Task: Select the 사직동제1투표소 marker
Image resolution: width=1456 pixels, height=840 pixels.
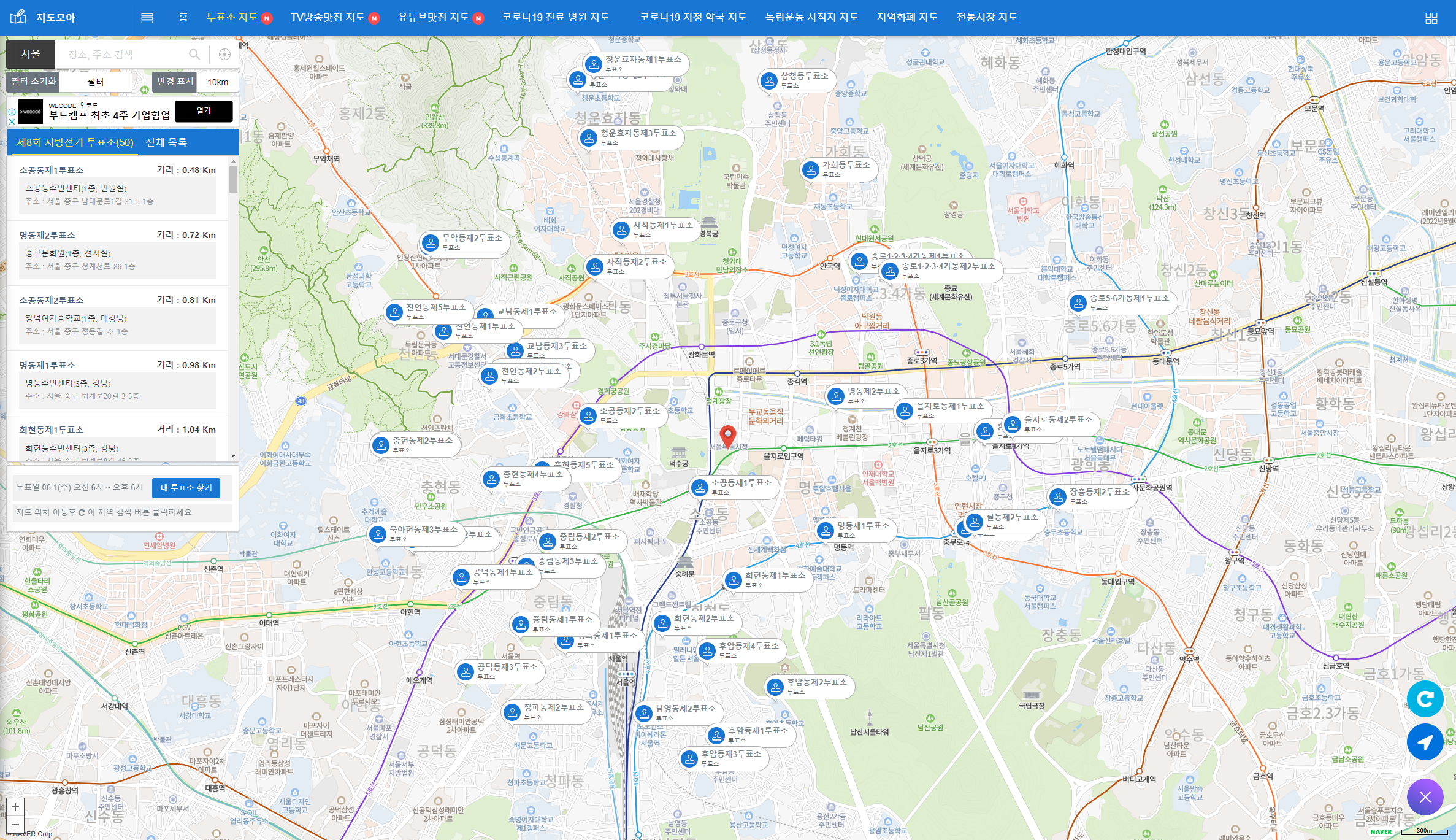Action: (656, 229)
